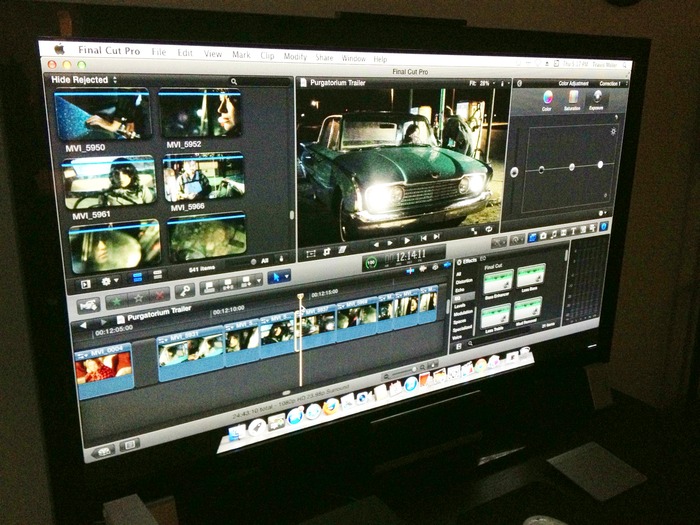The image size is (700, 525).
Task: Jump to the next edit point
Action: pos(437,236)
